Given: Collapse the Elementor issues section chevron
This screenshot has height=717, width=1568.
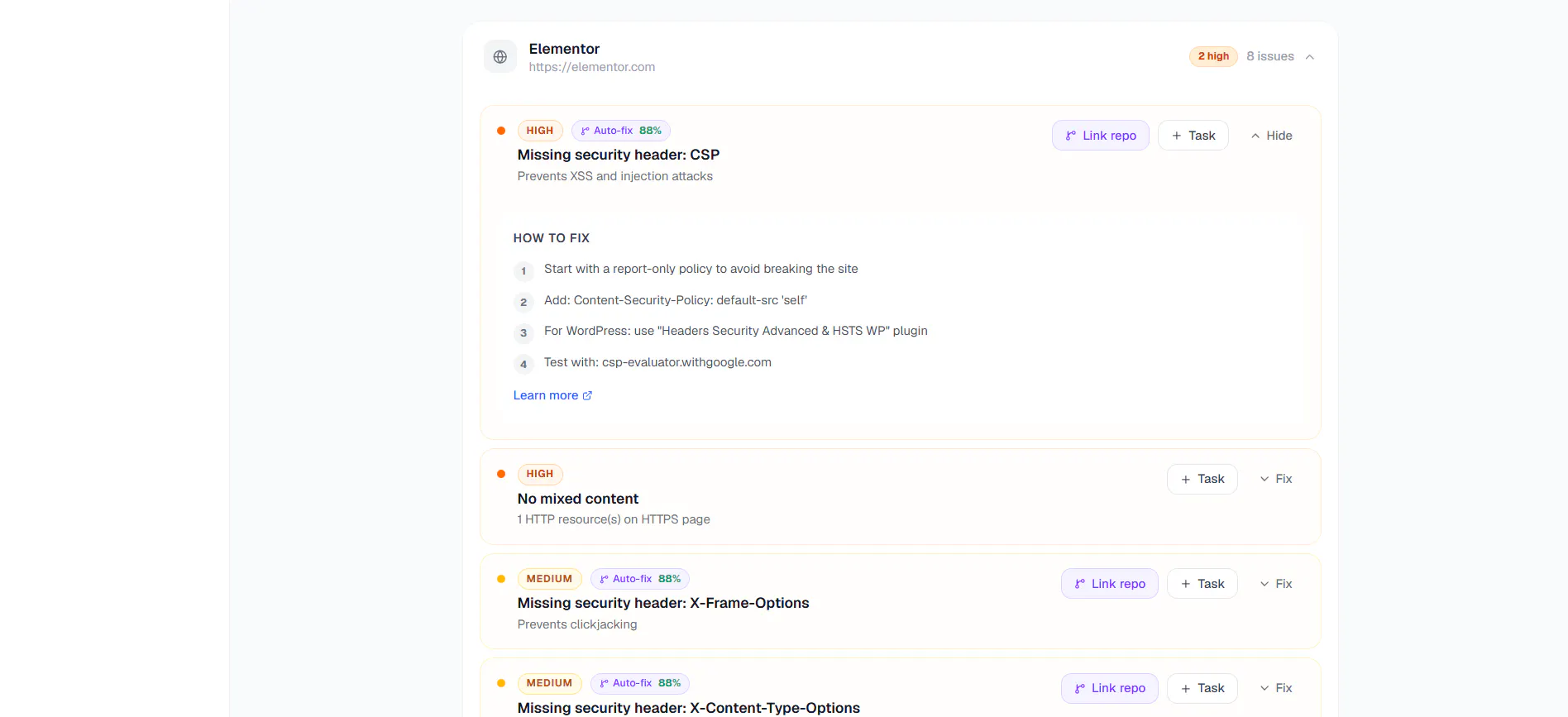Looking at the screenshot, I should pos(1310,57).
